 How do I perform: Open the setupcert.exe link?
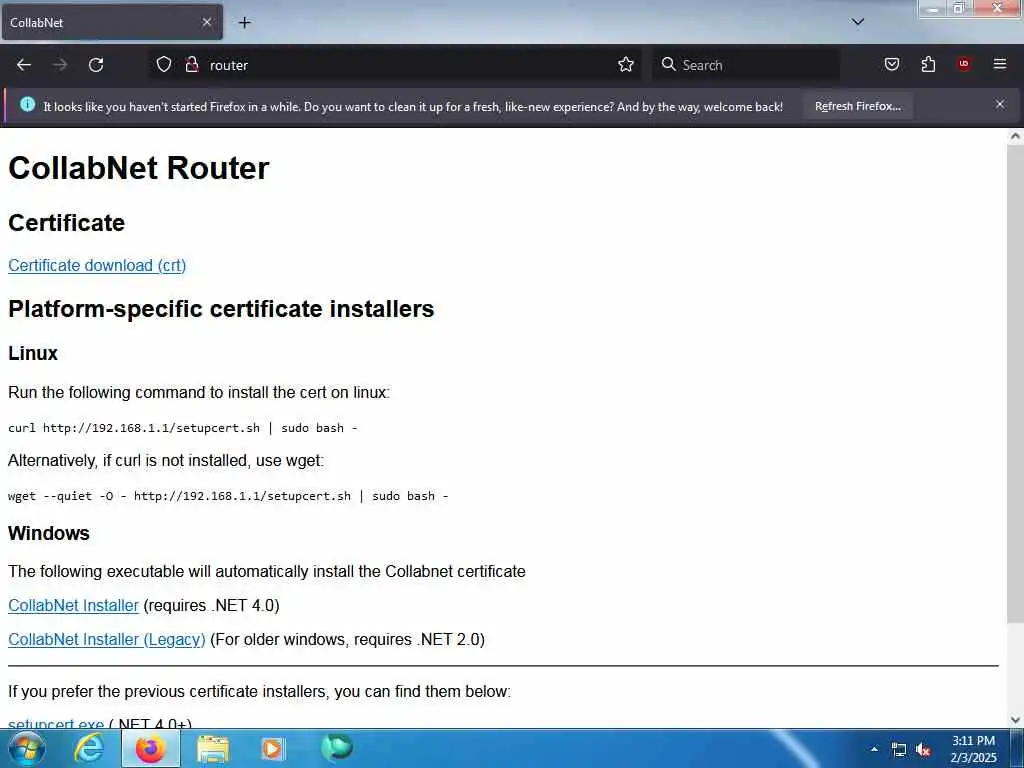click(x=56, y=723)
